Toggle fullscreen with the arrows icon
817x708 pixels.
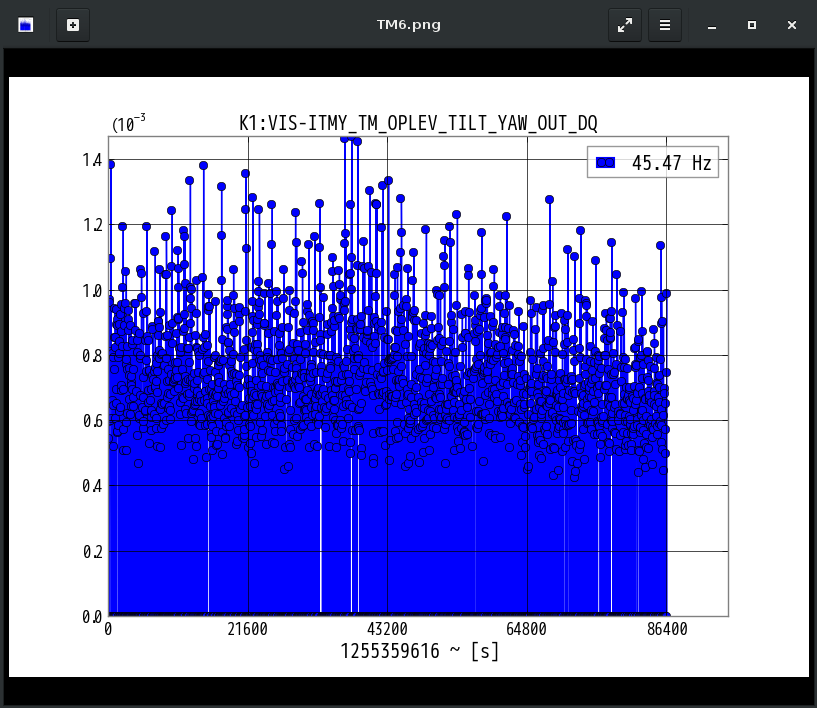click(625, 24)
